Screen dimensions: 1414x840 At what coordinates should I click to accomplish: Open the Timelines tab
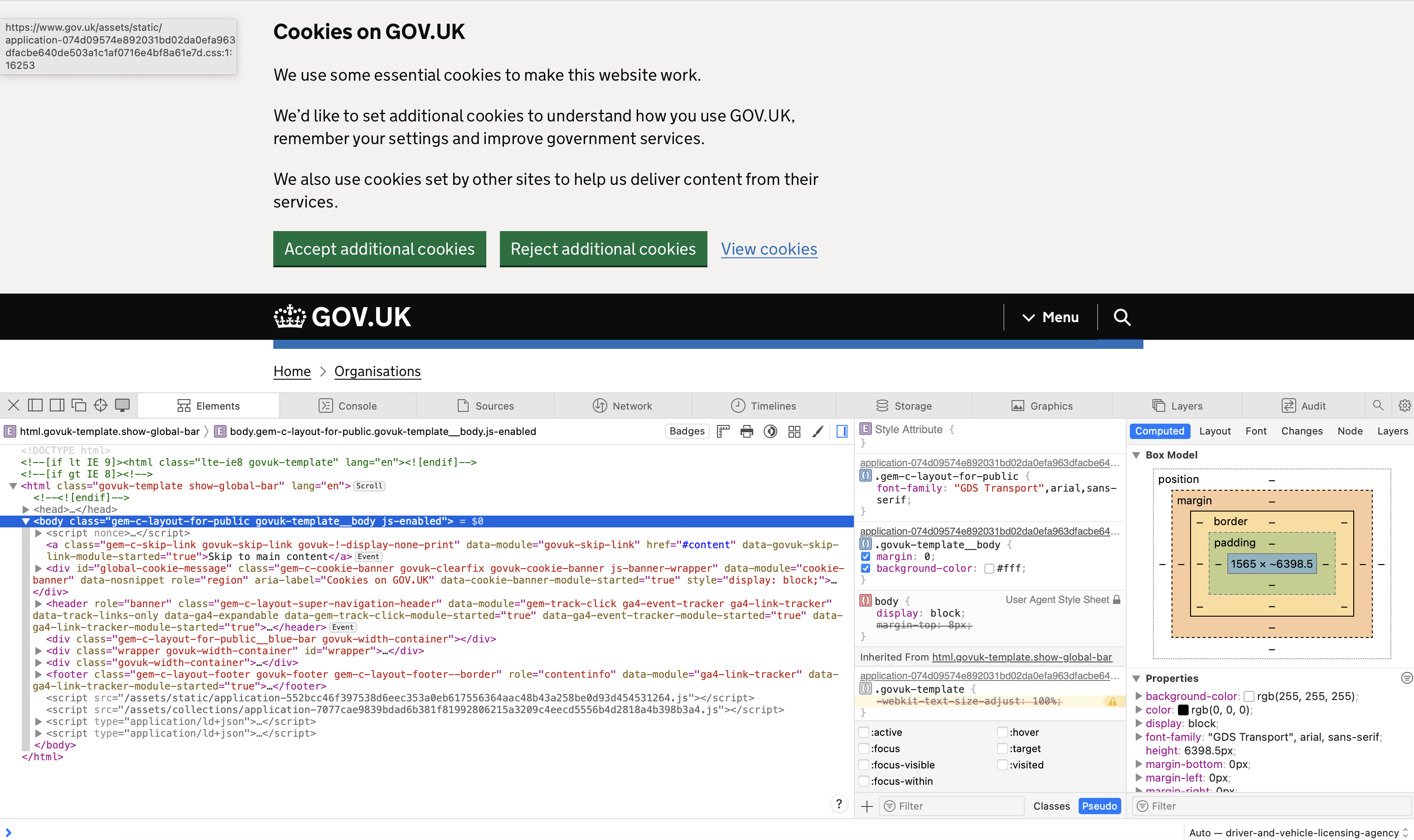[763, 406]
